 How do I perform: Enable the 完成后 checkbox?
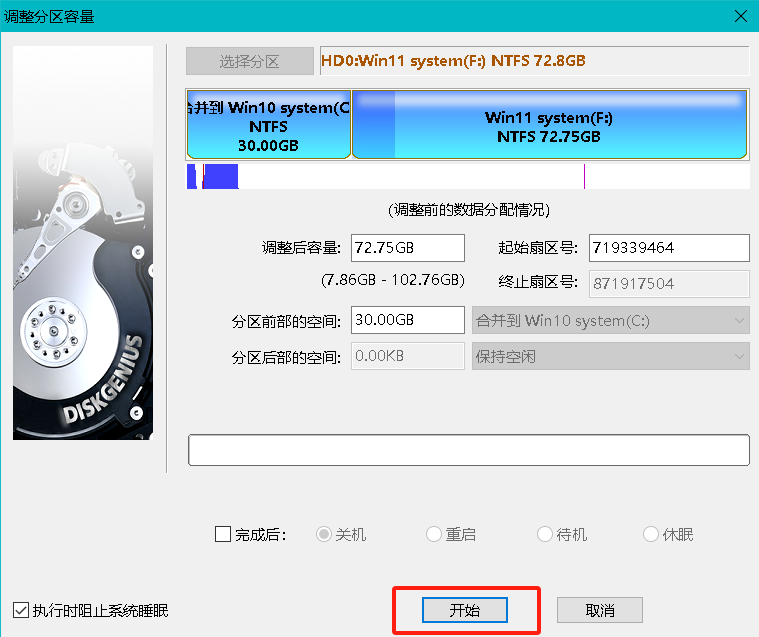pyautogui.click(x=223, y=534)
